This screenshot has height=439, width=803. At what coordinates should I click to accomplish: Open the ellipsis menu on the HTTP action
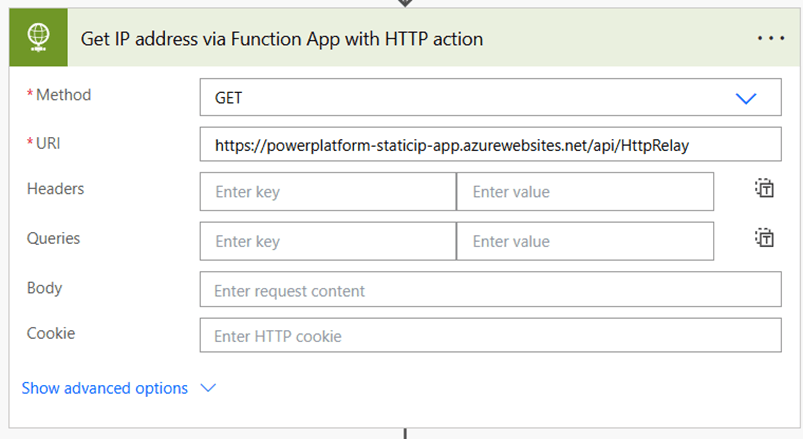(771, 39)
